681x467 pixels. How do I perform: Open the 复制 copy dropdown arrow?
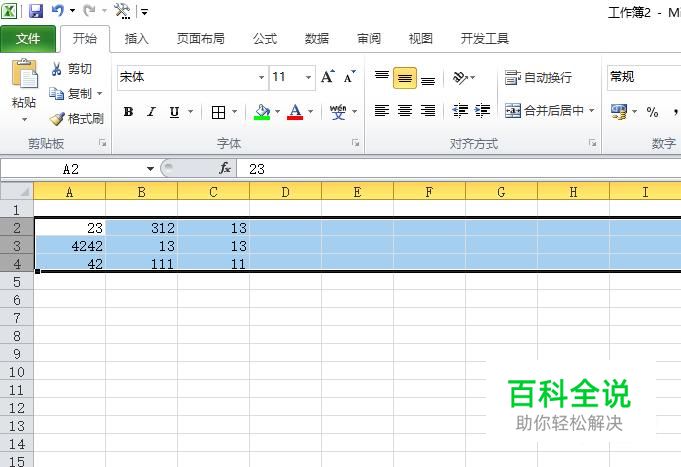pyautogui.click(x=99, y=93)
